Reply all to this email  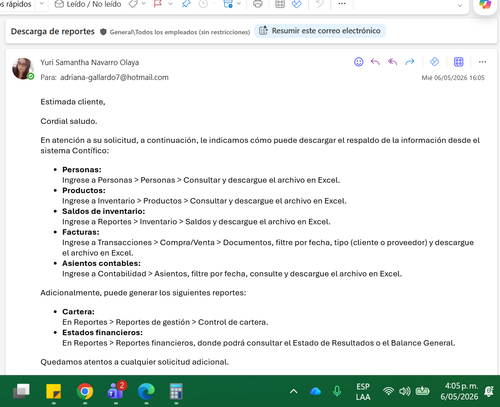point(392,62)
